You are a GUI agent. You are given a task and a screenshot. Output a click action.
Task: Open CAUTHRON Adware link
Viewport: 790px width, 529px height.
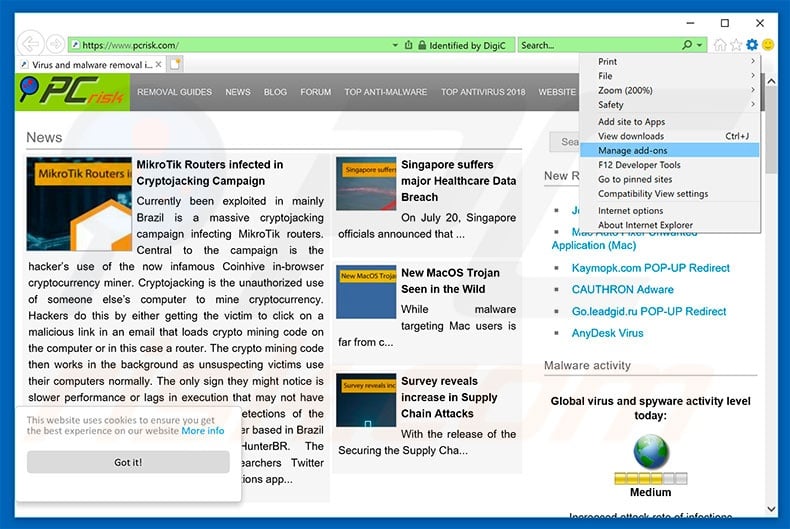(x=622, y=290)
